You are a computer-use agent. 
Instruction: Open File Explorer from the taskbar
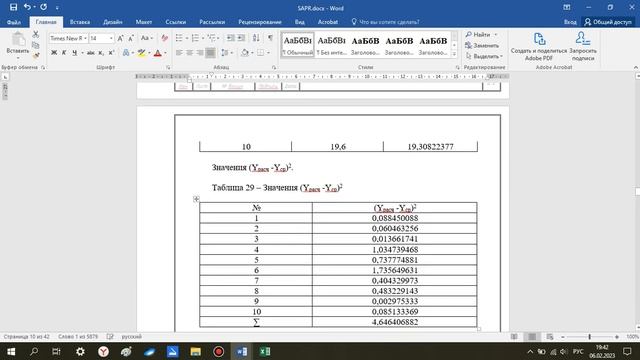(x=196, y=351)
